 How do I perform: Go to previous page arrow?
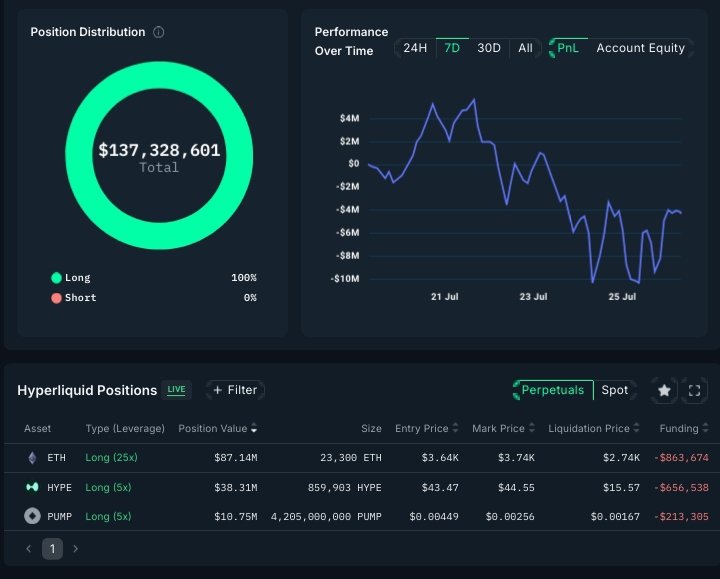point(28,549)
